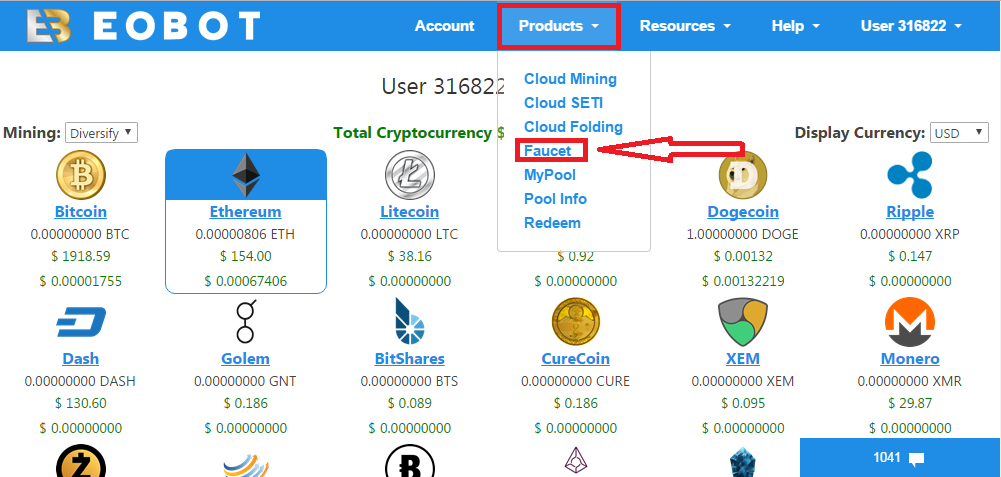
Task: Click the $ 29.87 Monero price
Action: (910, 404)
